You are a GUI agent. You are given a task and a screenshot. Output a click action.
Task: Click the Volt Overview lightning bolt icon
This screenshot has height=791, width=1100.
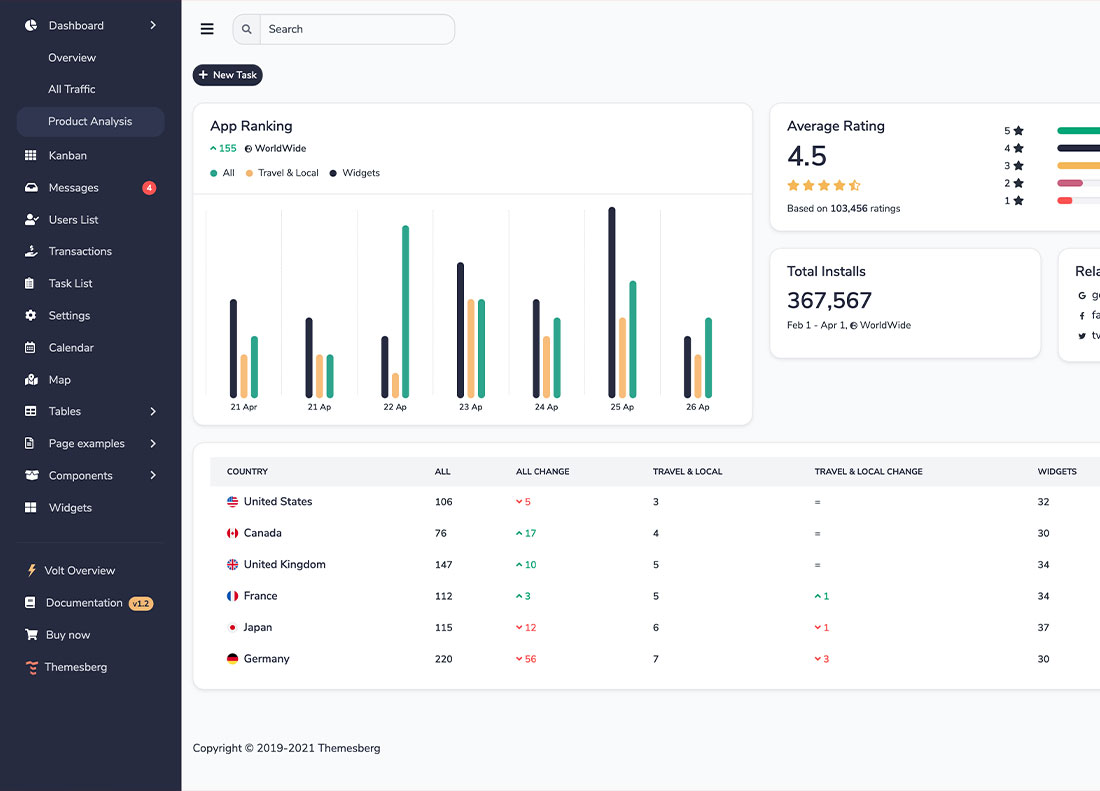31,571
